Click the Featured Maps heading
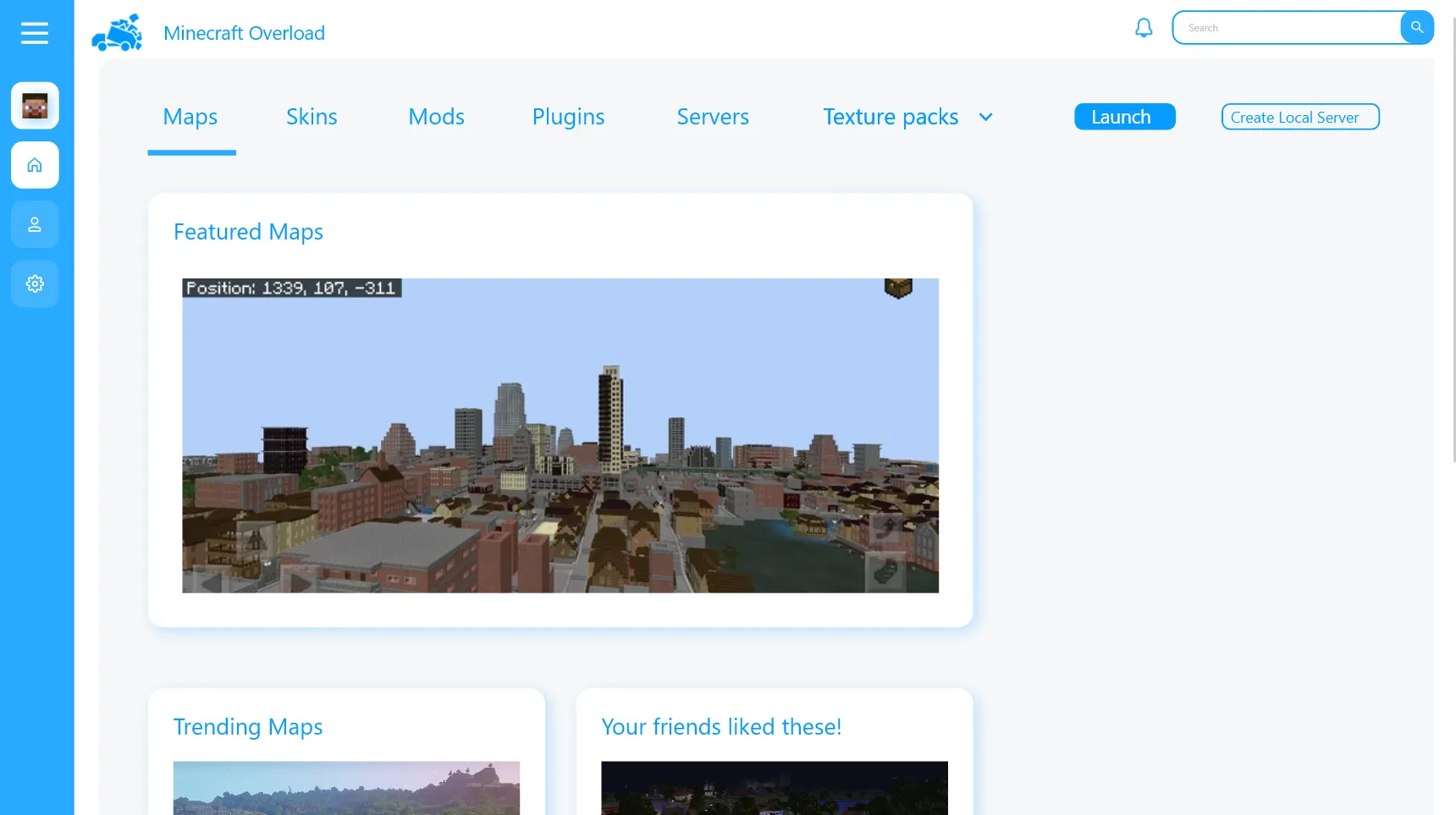The height and width of the screenshot is (815, 1456). point(248,232)
